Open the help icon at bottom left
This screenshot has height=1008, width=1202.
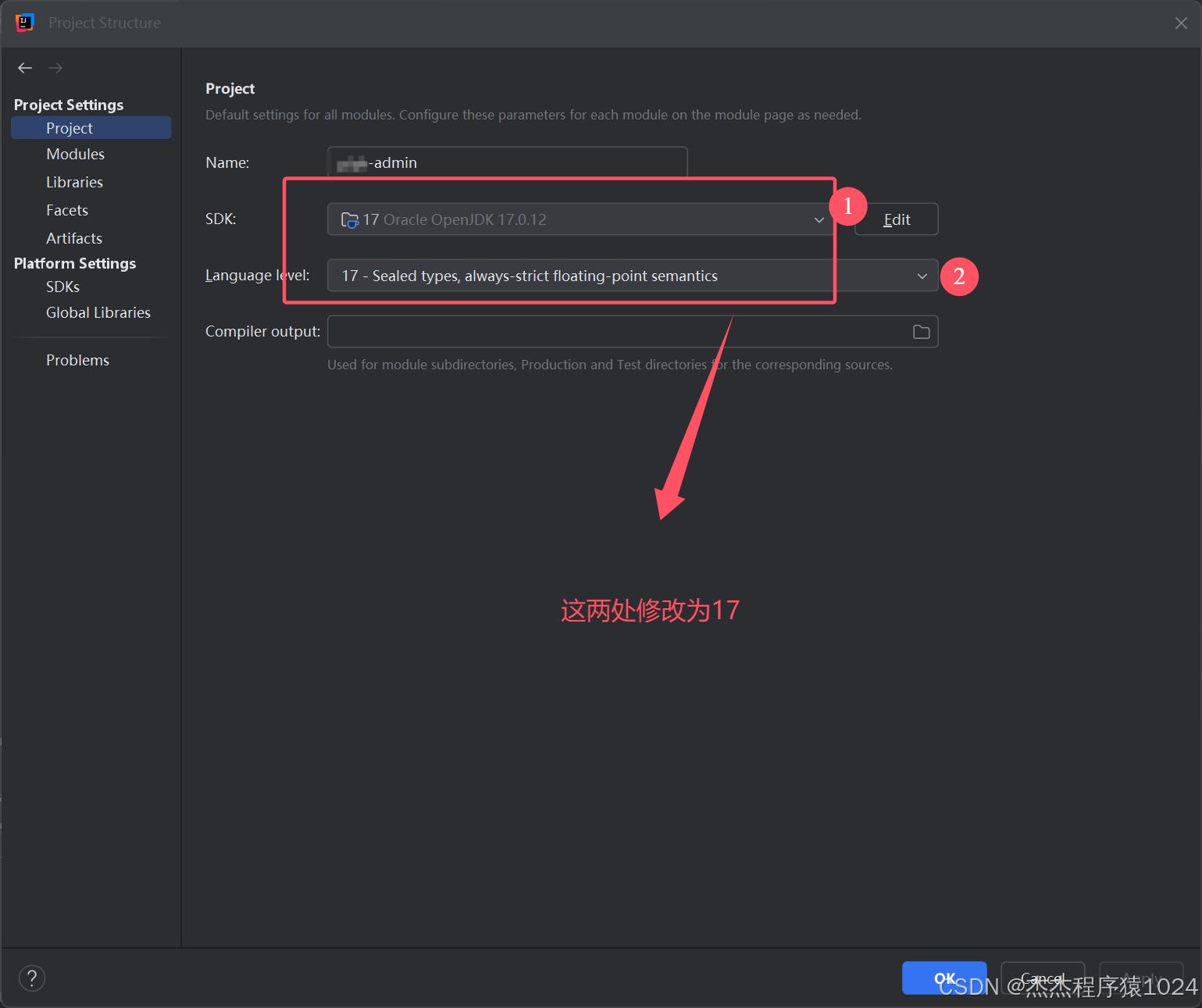click(x=31, y=978)
